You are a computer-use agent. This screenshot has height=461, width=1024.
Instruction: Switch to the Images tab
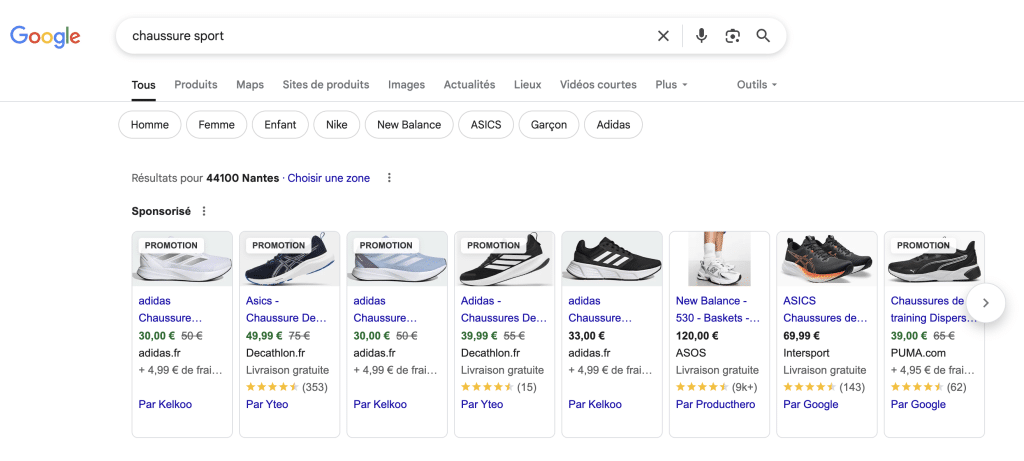tap(406, 85)
